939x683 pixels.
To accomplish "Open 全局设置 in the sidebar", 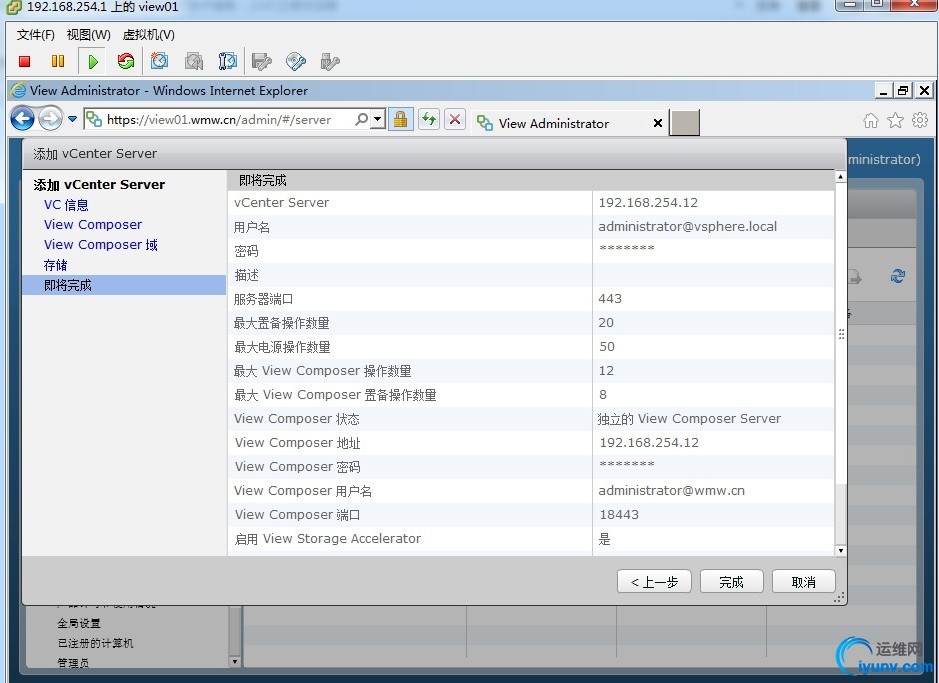I will tap(78, 623).
